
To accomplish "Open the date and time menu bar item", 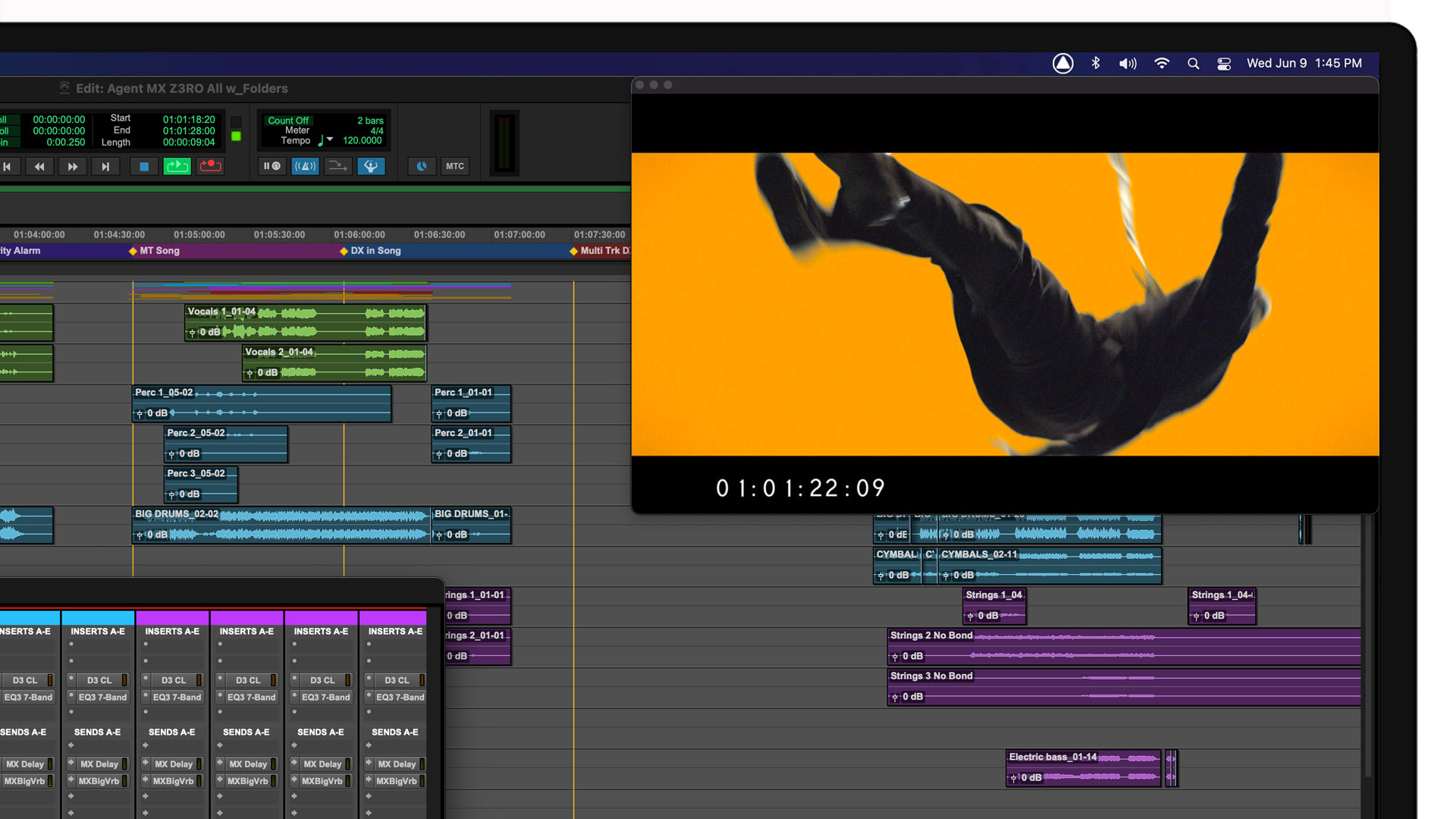I will click(1304, 63).
